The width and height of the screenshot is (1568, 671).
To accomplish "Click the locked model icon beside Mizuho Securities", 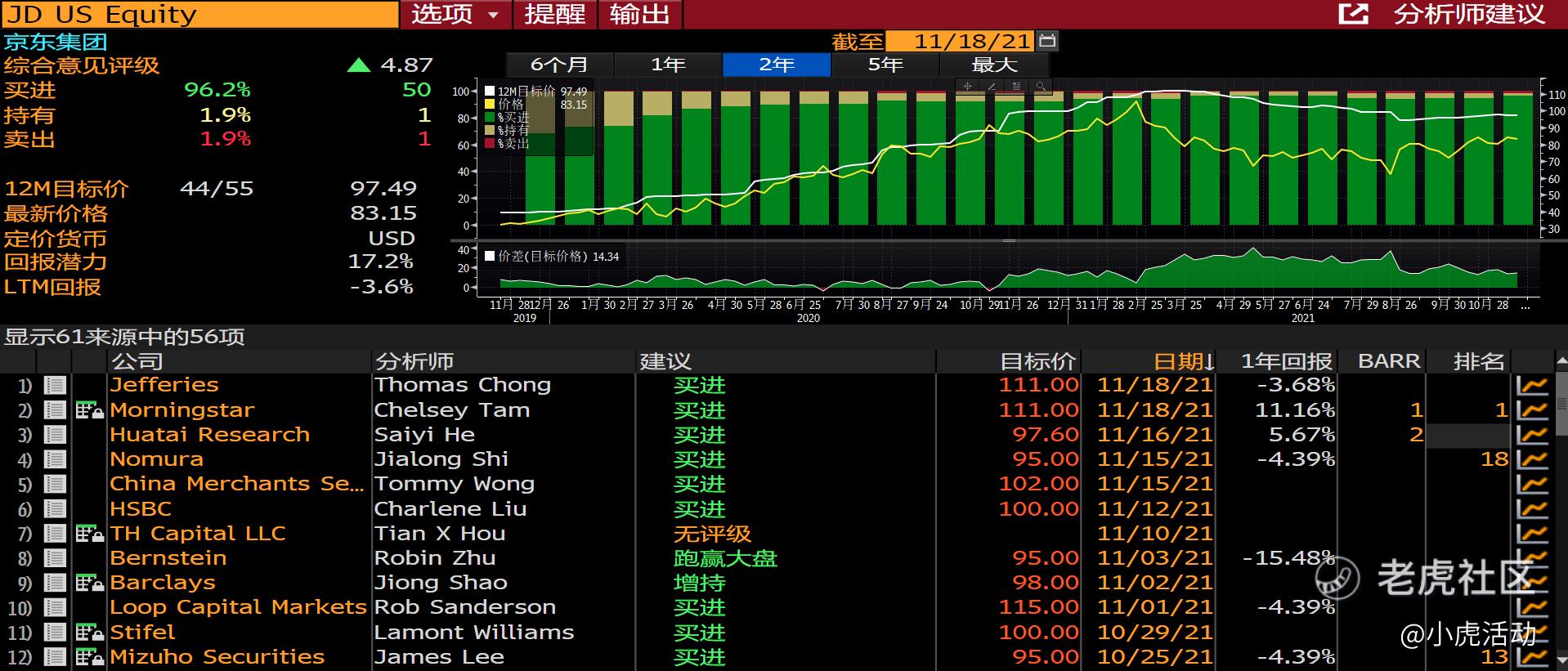I will 89,657.
